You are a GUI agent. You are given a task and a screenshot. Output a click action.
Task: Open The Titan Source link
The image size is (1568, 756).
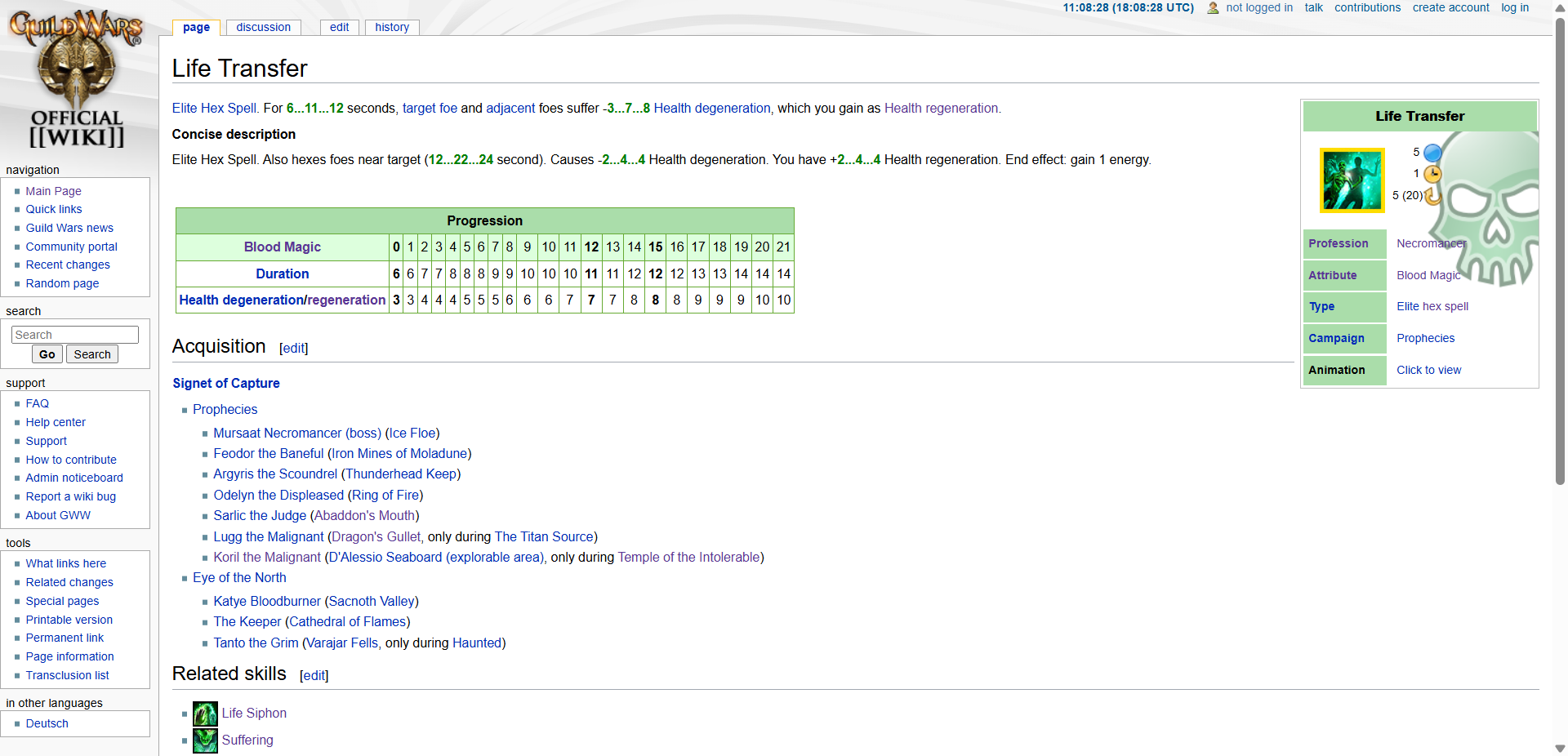coord(544,536)
